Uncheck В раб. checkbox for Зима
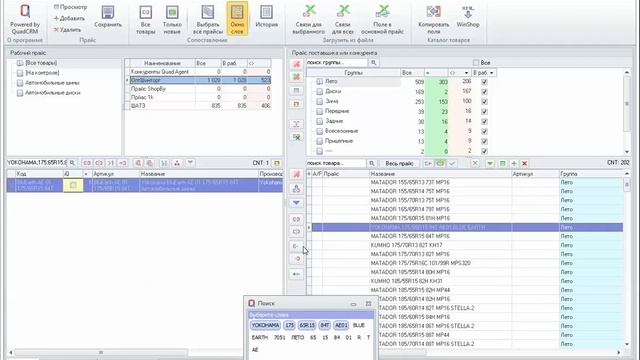 (x=484, y=101)
